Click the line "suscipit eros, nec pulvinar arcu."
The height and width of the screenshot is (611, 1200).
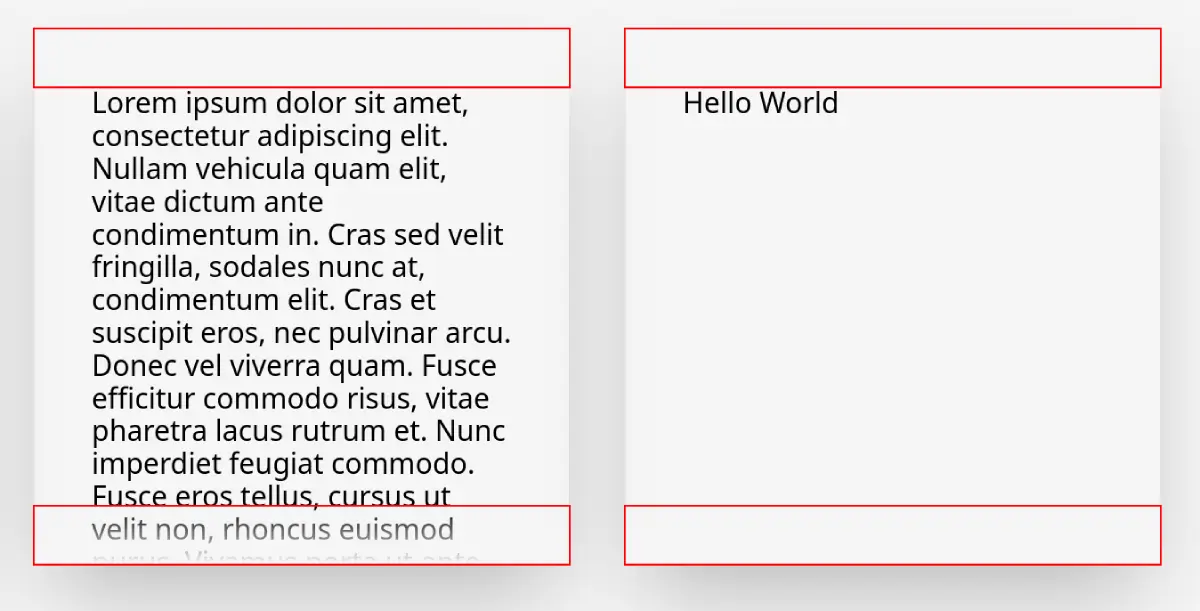(302, 333)
